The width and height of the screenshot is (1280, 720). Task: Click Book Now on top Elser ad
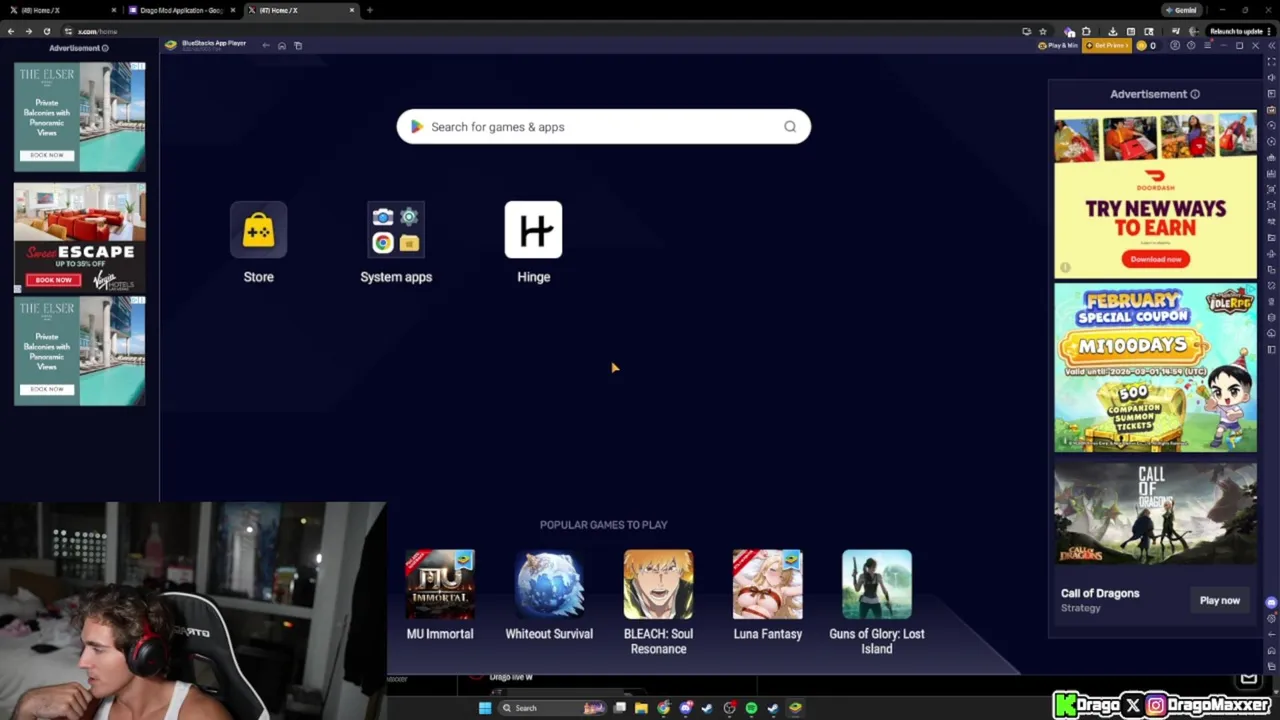[47, 155]
